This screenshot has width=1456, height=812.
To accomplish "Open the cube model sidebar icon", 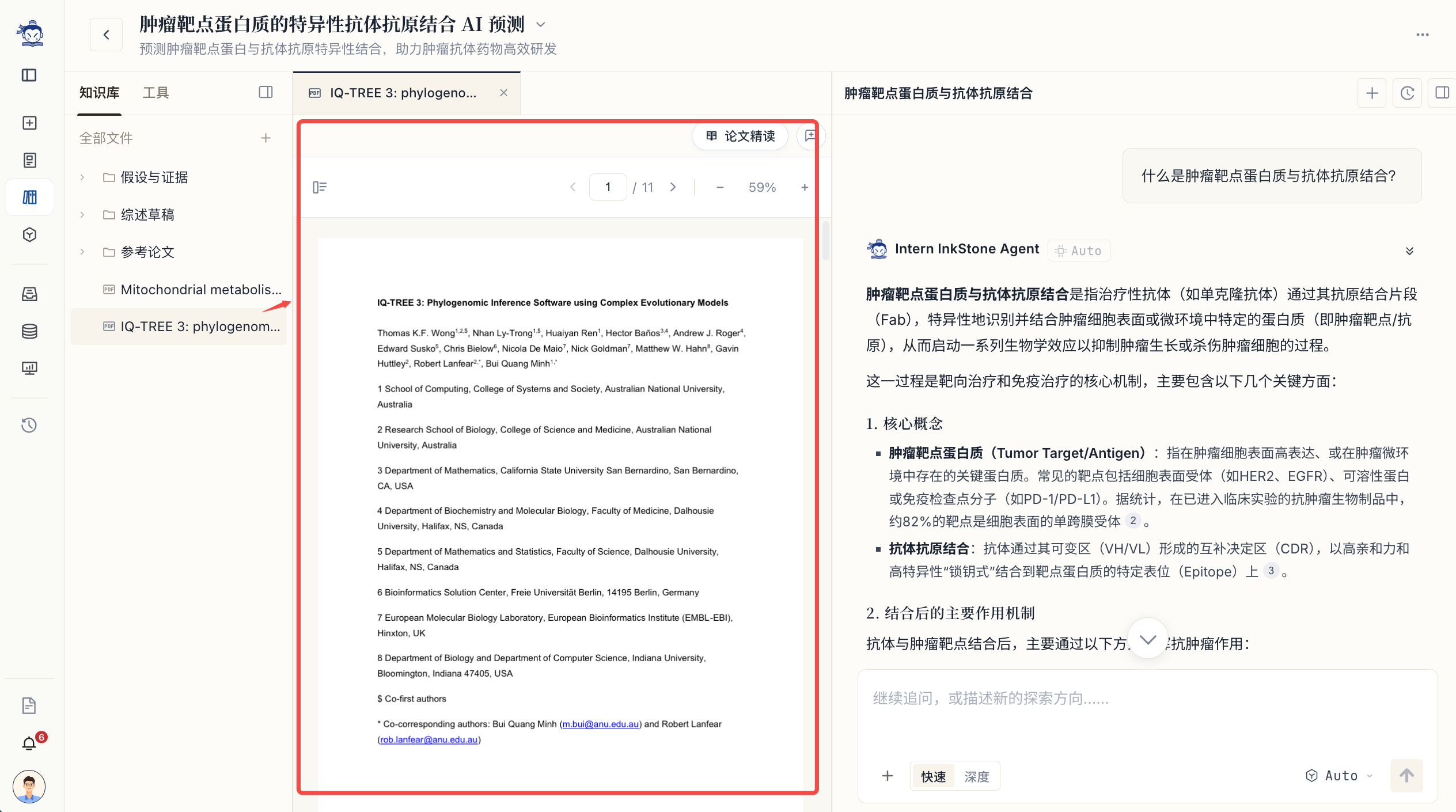I will (x=29, y=235).
